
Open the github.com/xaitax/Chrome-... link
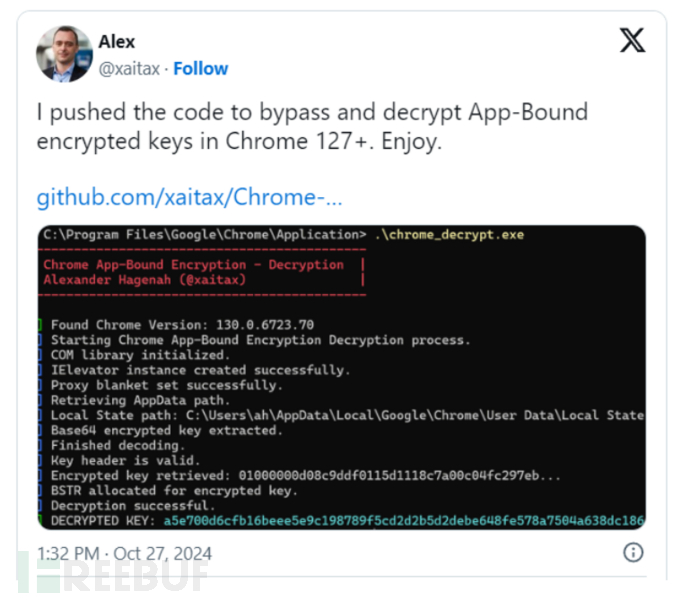190,196
